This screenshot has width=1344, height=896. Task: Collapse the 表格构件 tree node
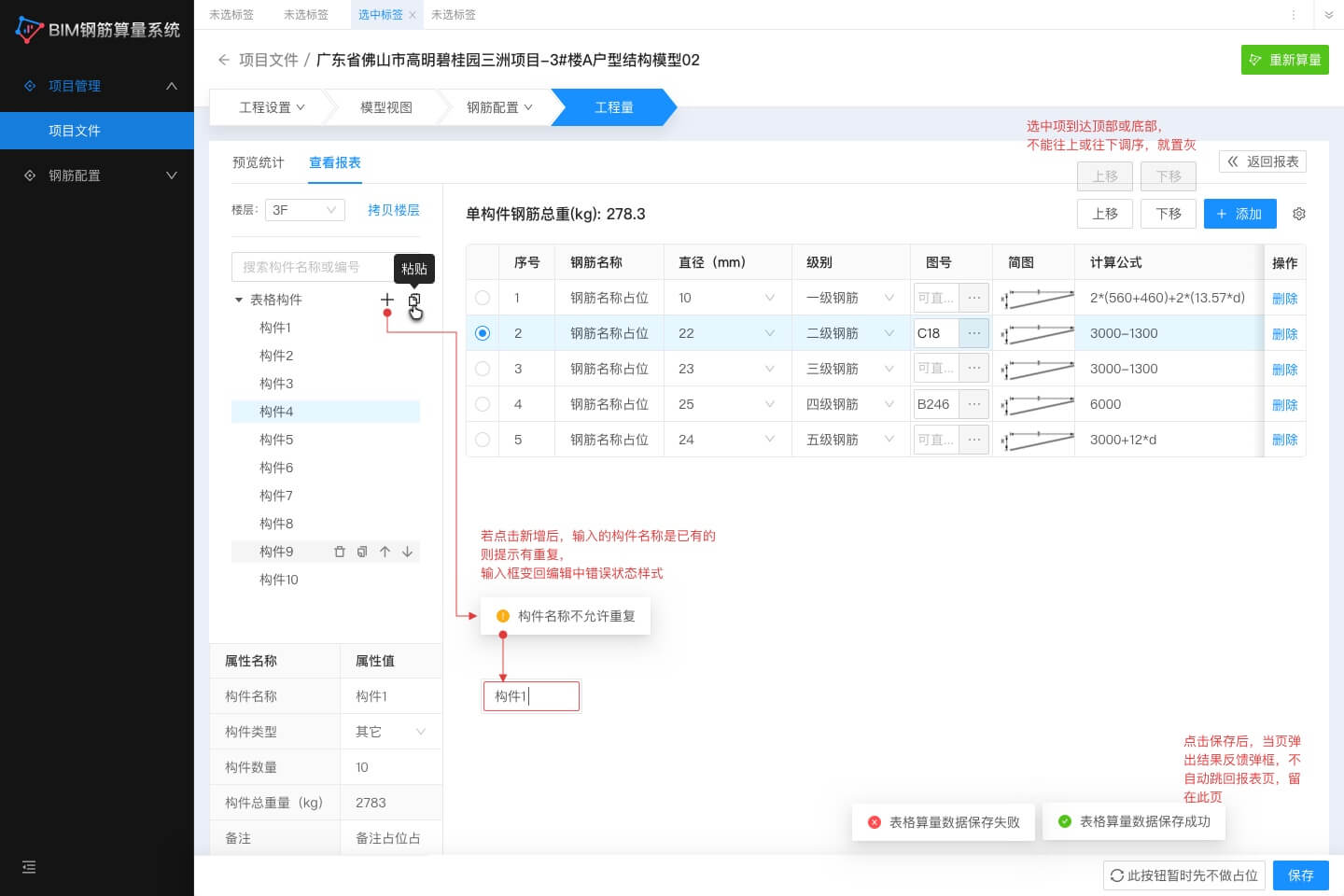point(239,300)
